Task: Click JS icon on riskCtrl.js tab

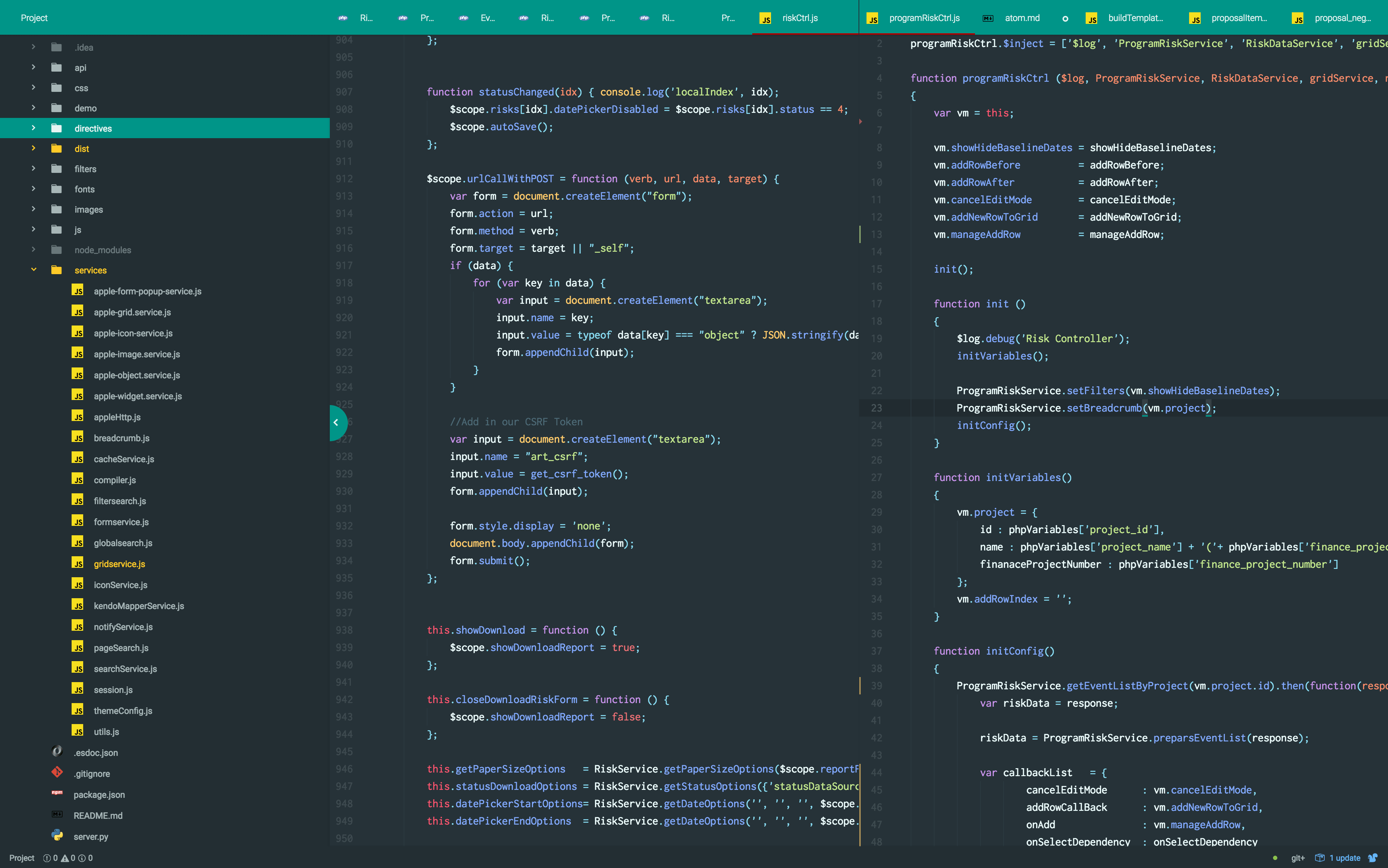Action: pos(765,18)
